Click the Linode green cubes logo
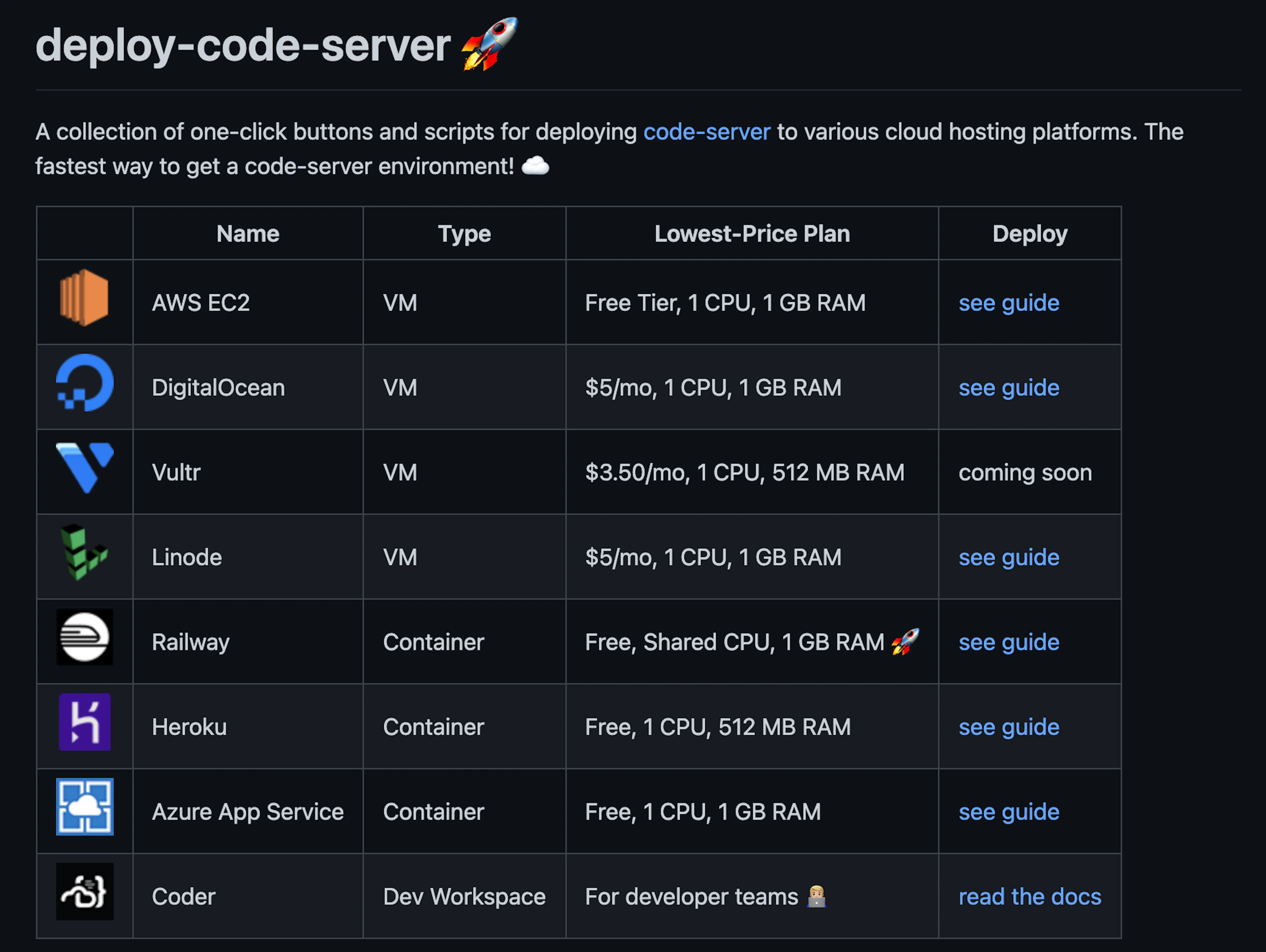Screen dimensions: 1266x952 [84, 552]
